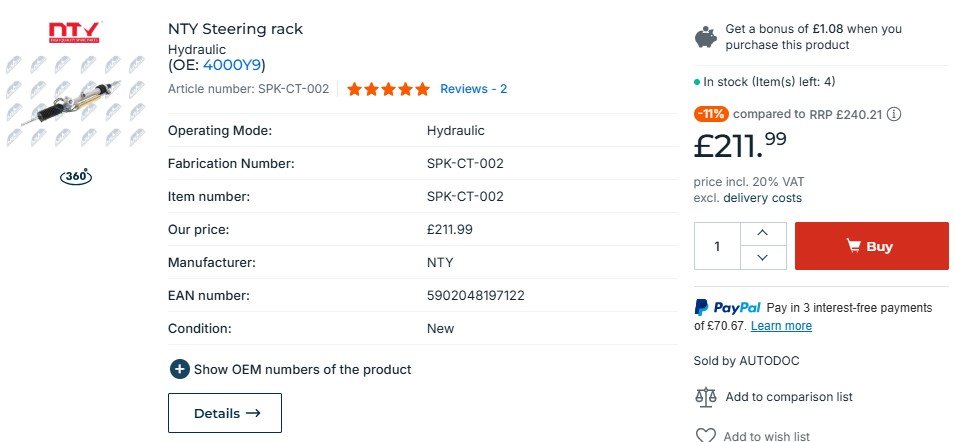This screenshot has height=442, width=955.
Task: Open the delivery costs link
Action: point(763,198)
